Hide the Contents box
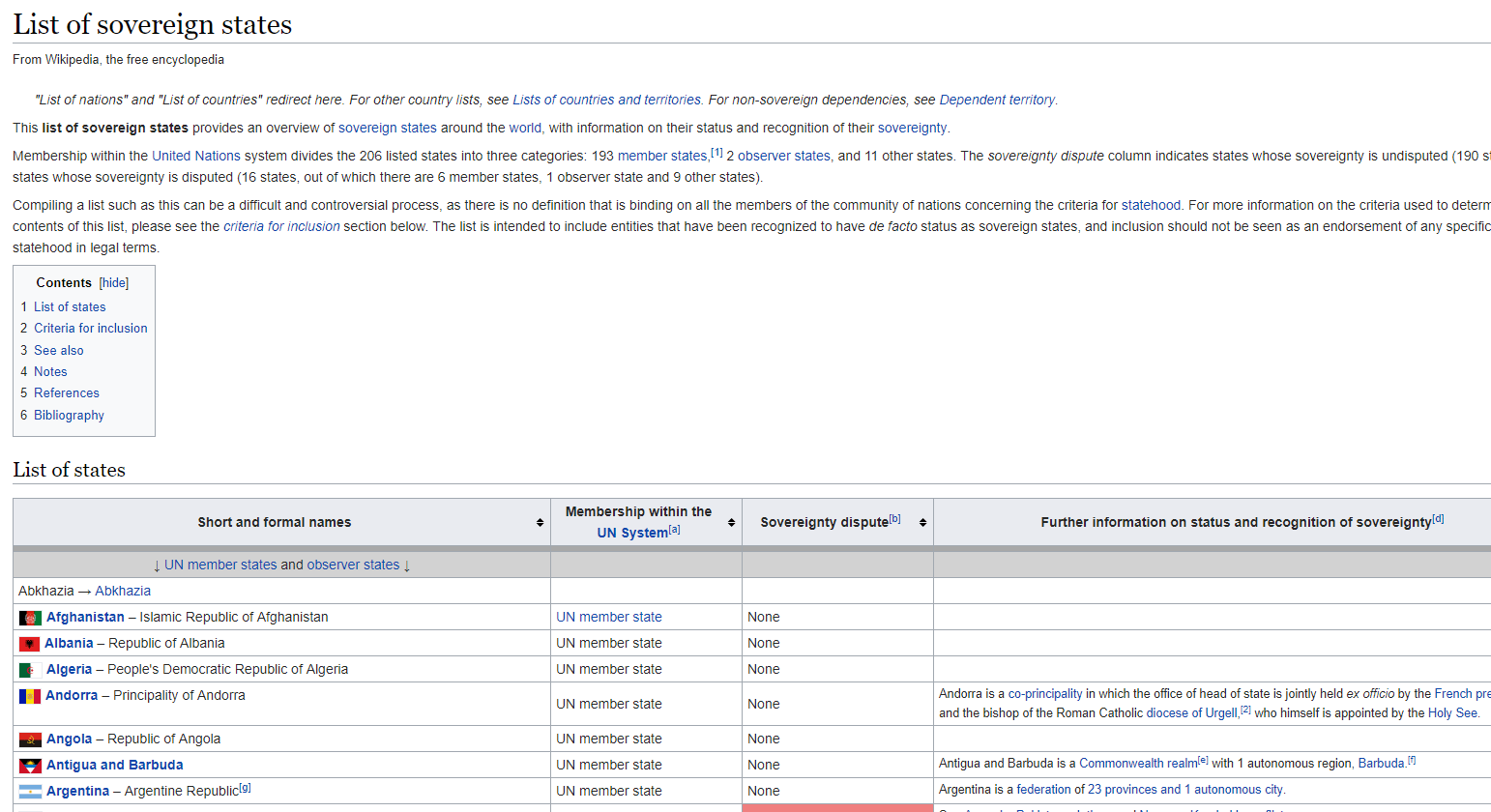This screenshot has height=812, width=1491. [114, 283]
